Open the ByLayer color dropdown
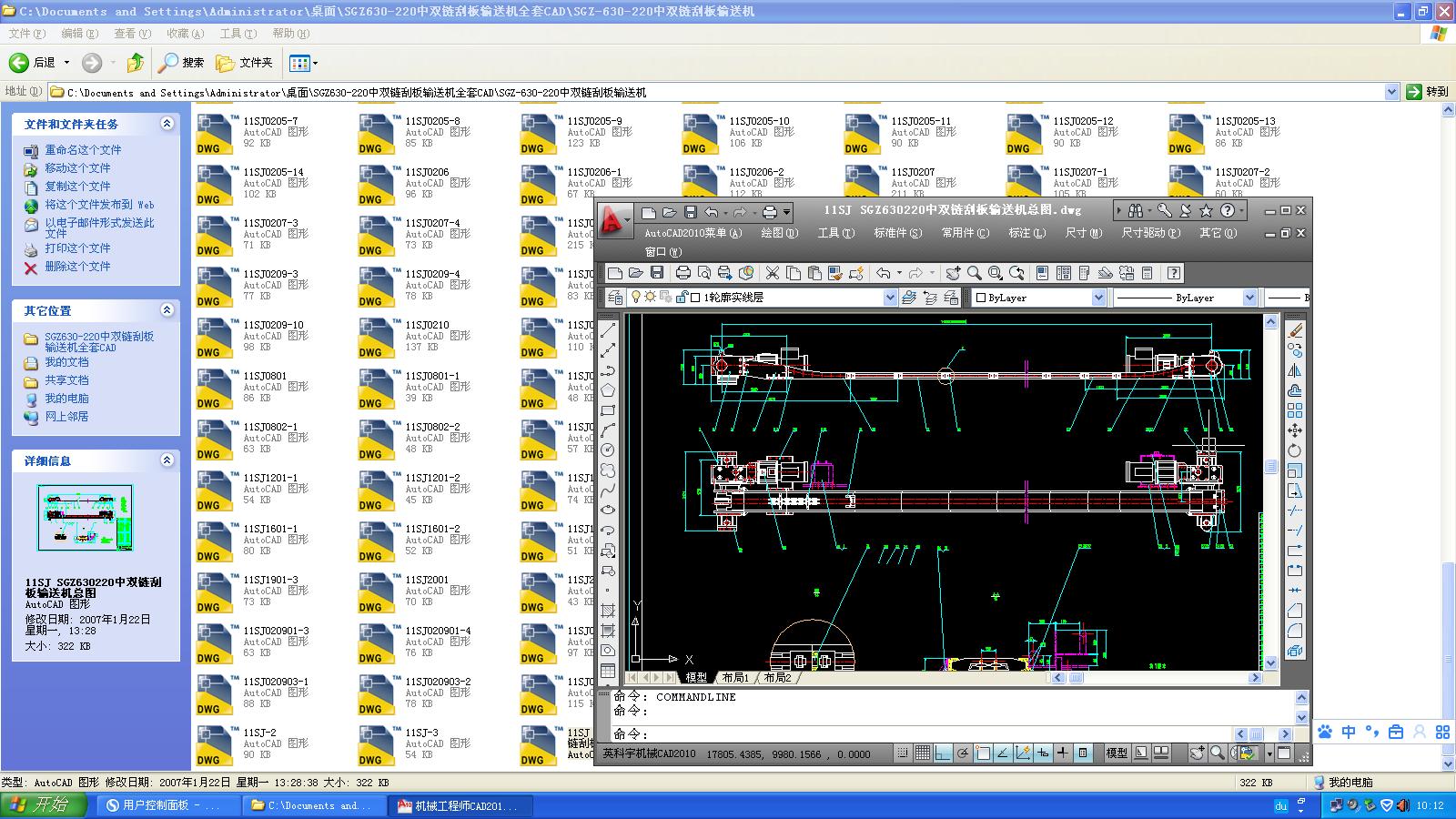This screenshot has height=819, width=1456. [x=1097, y=298]
